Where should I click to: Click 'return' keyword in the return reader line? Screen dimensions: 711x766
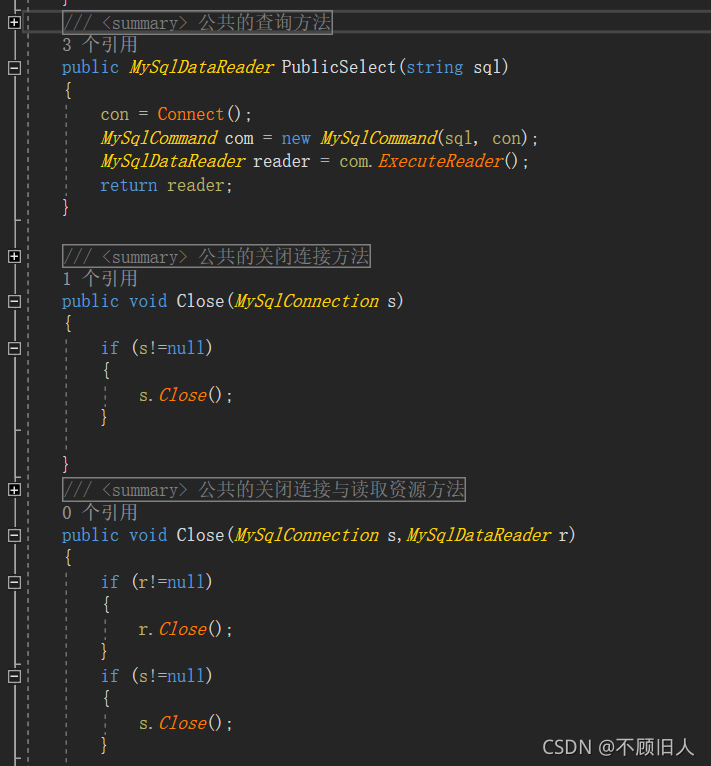pyautogui.click(x=129, y=185)
